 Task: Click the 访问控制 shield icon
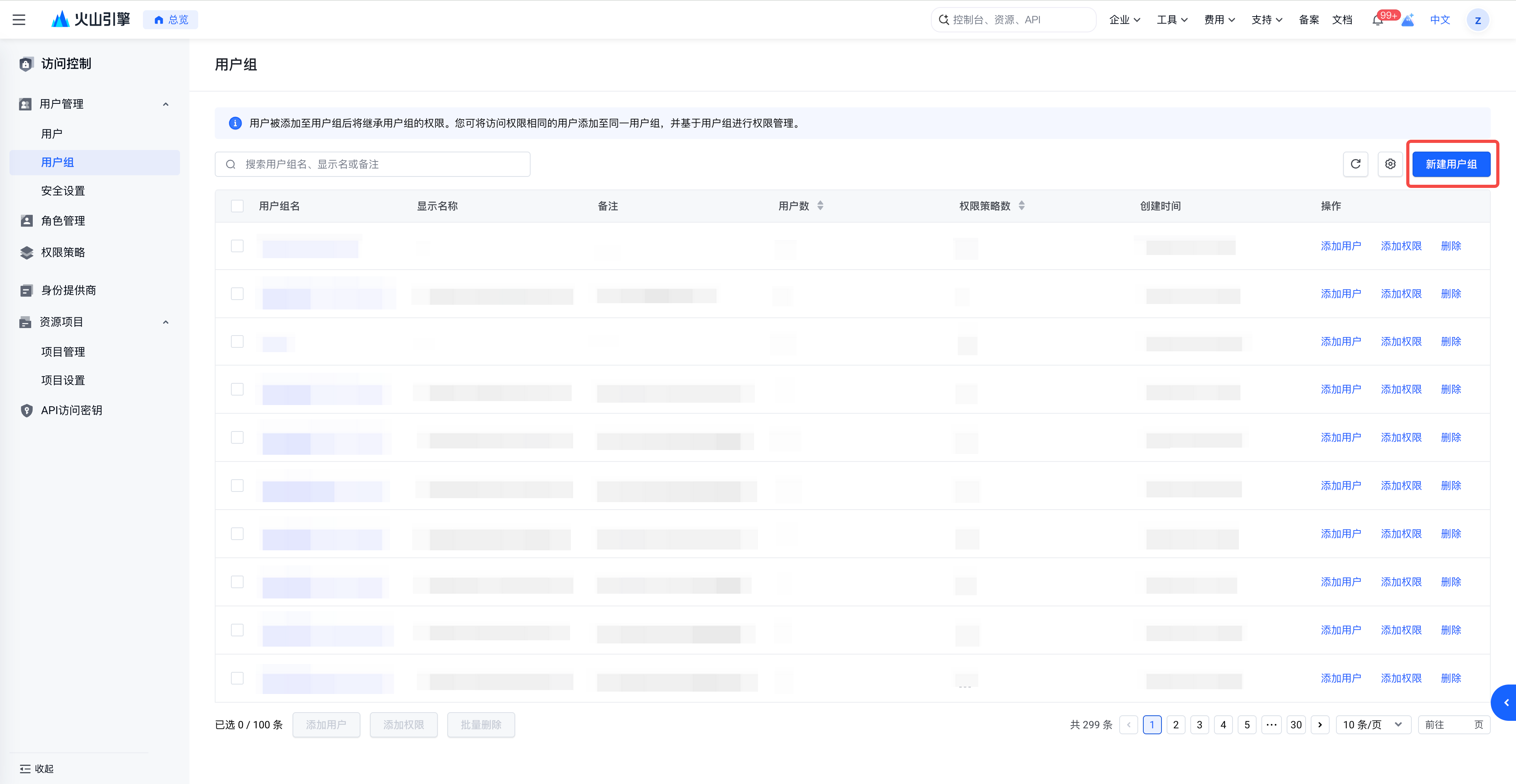pyautogui.click(x=26, y=64)
